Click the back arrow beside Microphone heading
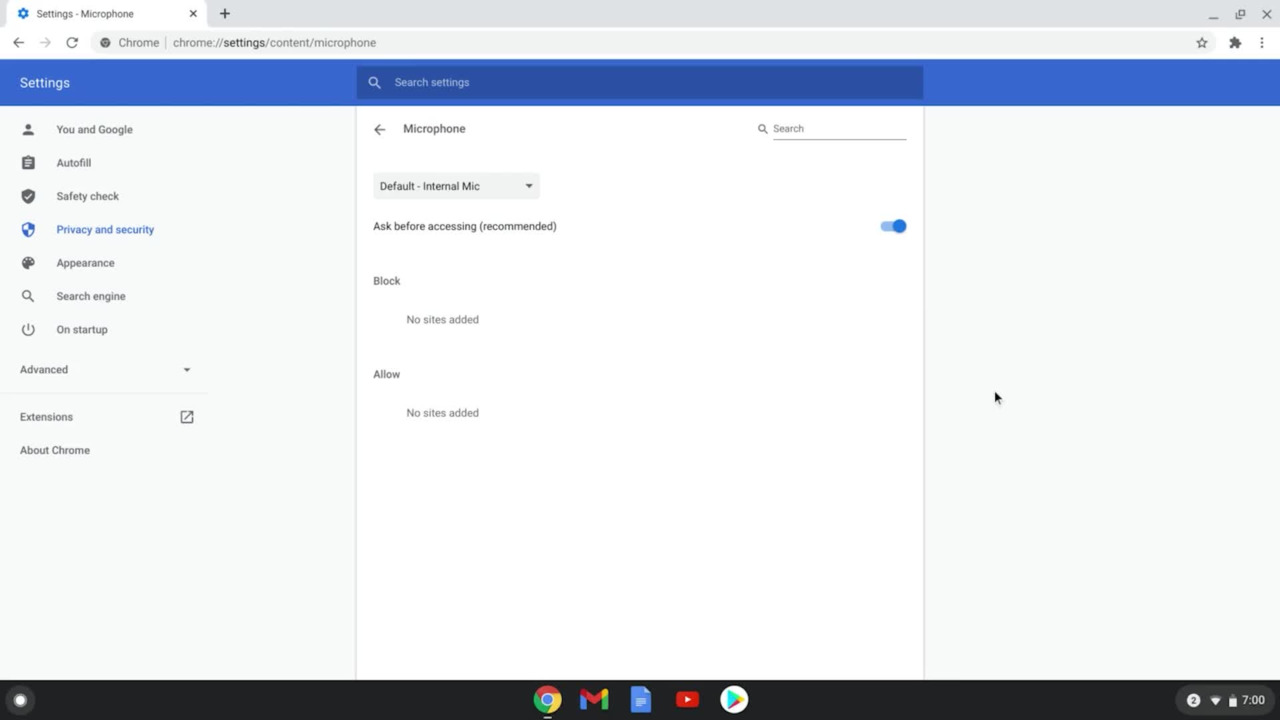The image size is (1280, 720). pos(380,129)
